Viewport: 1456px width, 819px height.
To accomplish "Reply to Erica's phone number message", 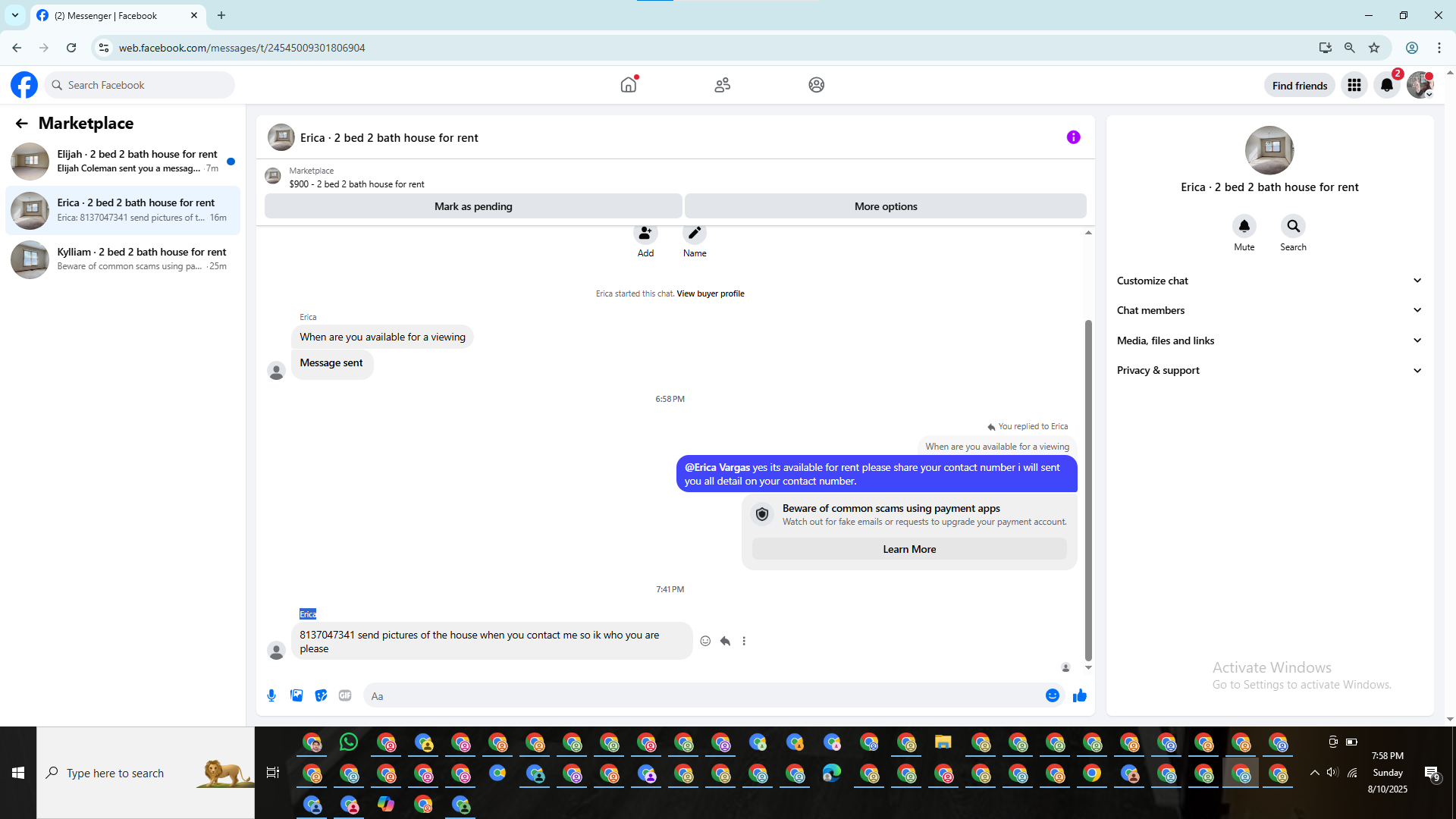I will pos(725,641).
